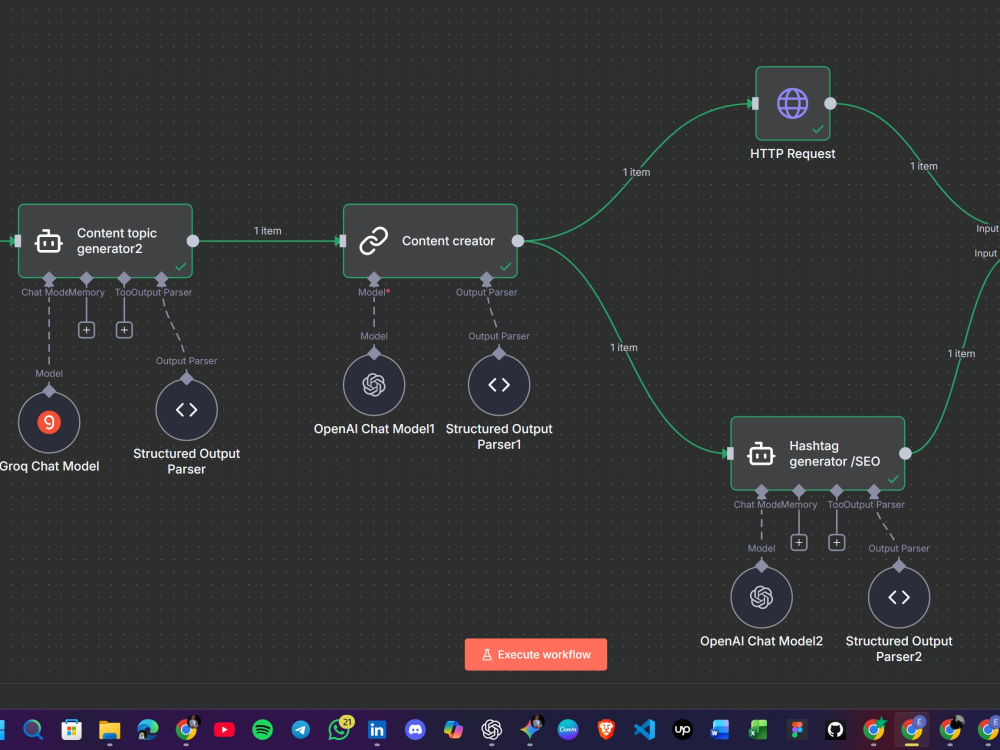Open Upwork from taskbar
This screenshot has width=1000, height=750.
pos(682,729)
